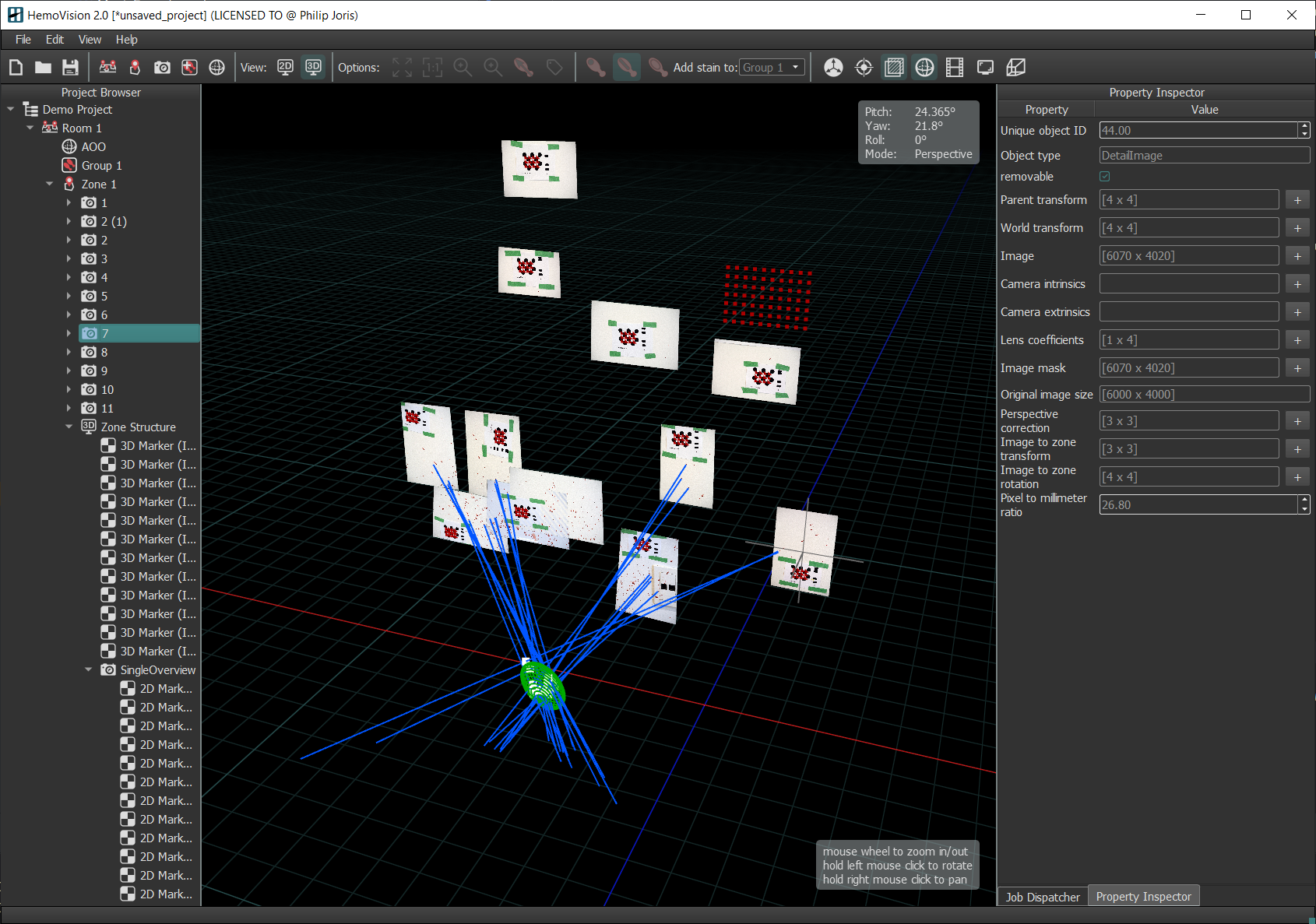The width and height of the screenshot is (1316, 924).
Task: Increase the Unique object ID stepper
Action: 1304,126
